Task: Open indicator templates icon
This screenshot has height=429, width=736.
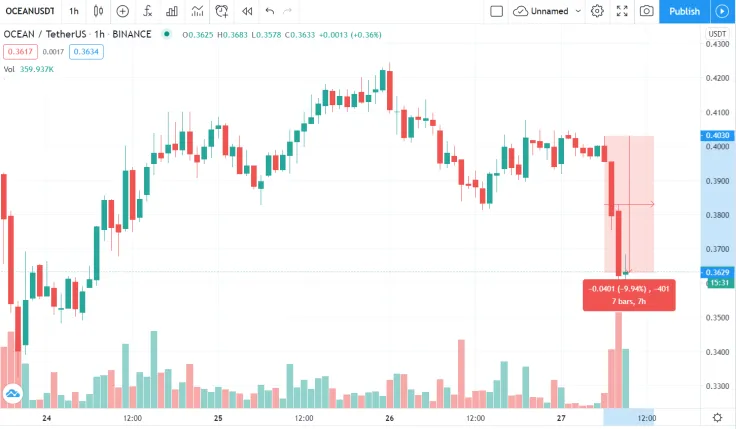Action: point(197,11)
